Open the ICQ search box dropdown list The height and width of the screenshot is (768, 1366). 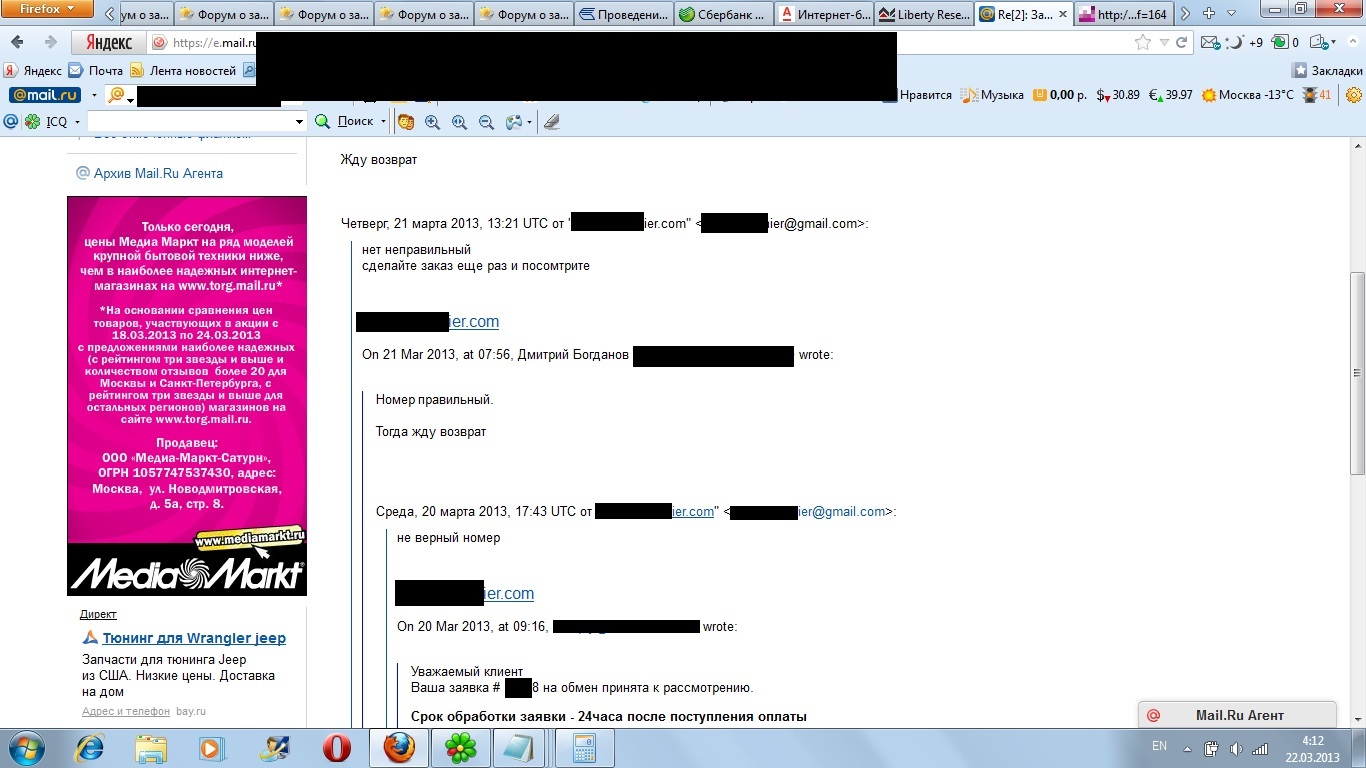pyautogui.click(x=298, y=122)
